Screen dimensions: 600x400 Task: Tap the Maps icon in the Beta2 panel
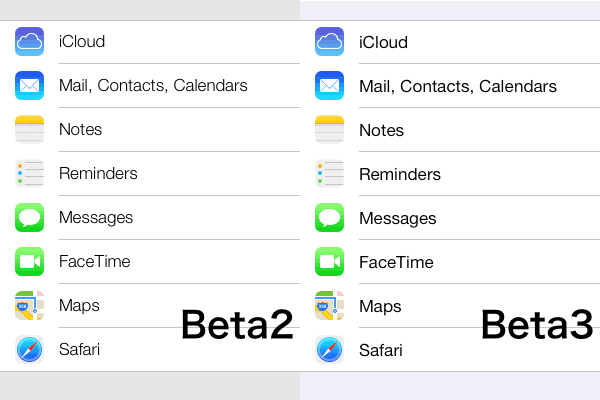click(30, 305)
